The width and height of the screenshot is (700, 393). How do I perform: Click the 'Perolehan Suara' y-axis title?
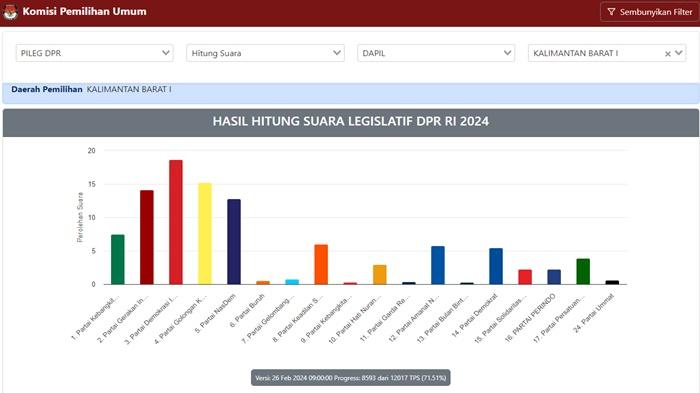(80, 217)
